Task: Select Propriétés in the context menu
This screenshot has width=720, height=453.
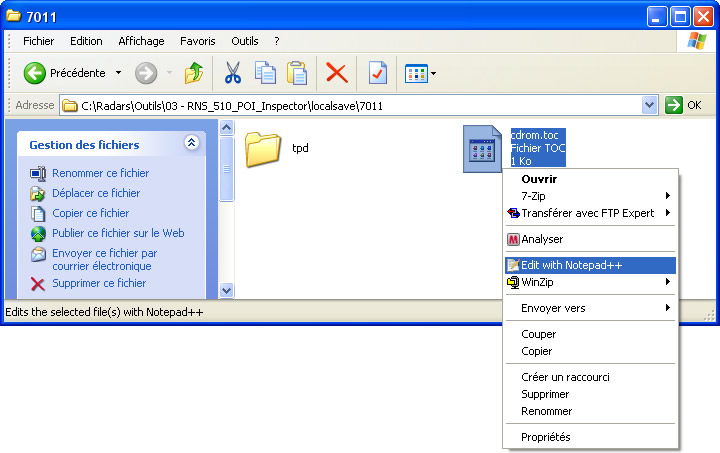Action: pyautogui.click(x=546, y=437)
